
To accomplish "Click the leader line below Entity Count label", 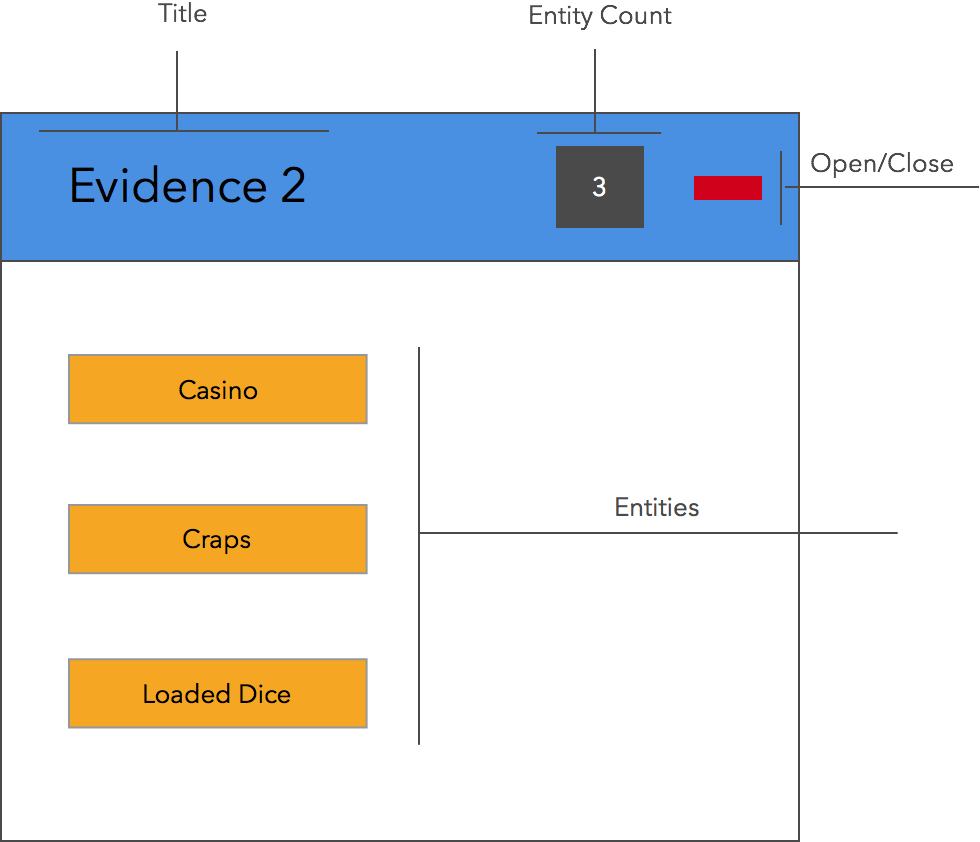I will (x=595, y=91).
